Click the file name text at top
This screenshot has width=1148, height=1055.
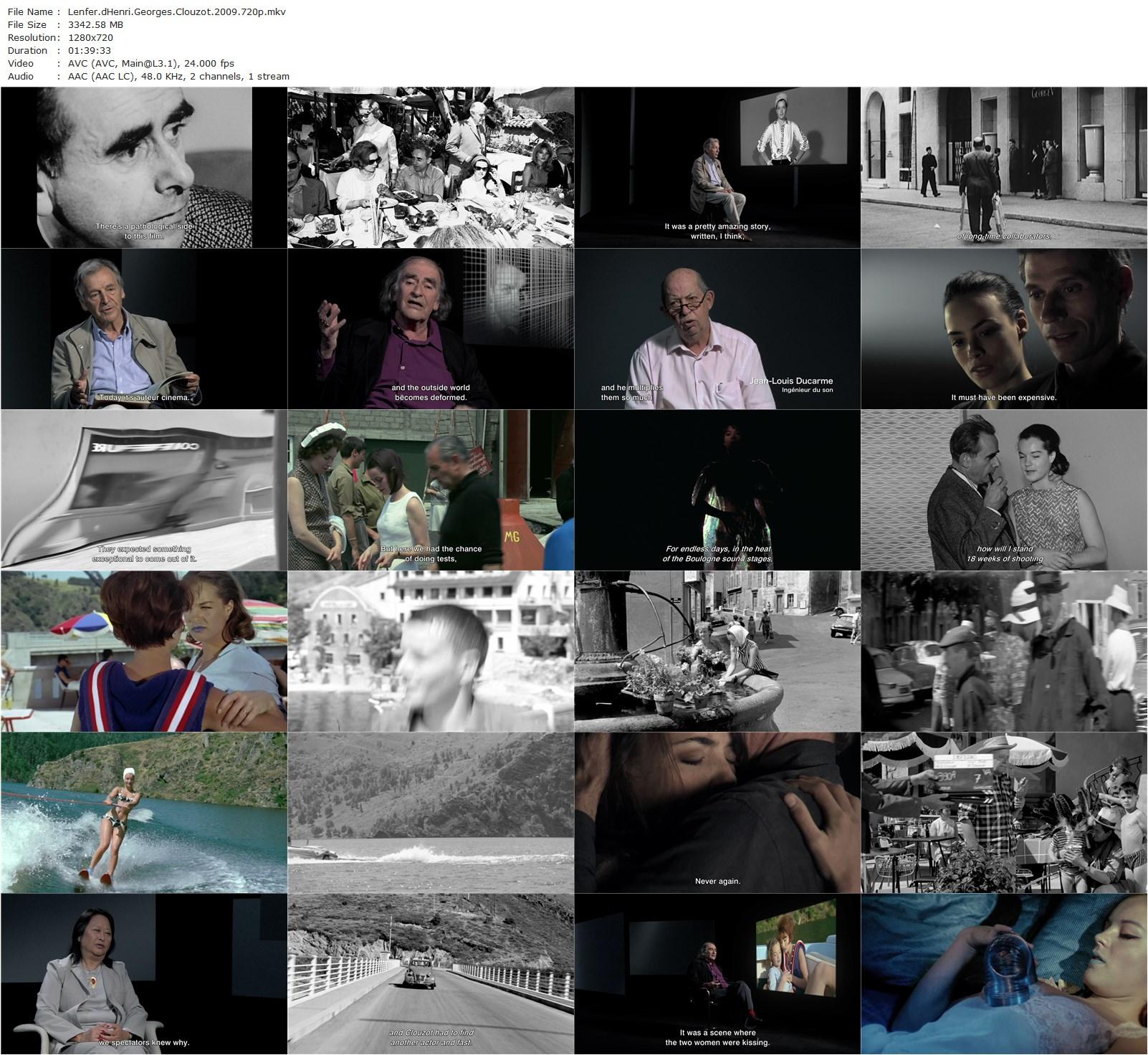[176, 12]
